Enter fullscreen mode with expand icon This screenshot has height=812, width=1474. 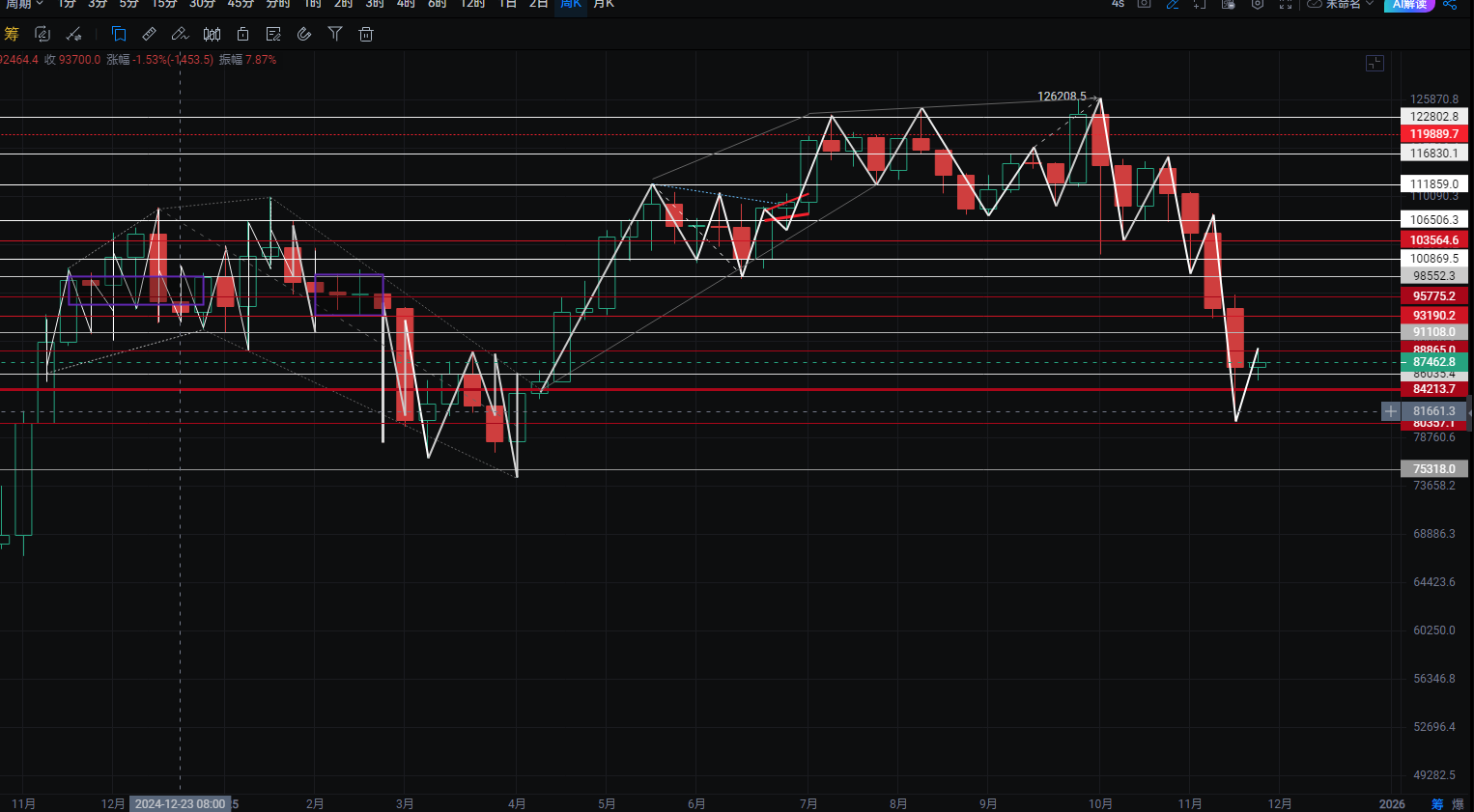click(1286, 5)
